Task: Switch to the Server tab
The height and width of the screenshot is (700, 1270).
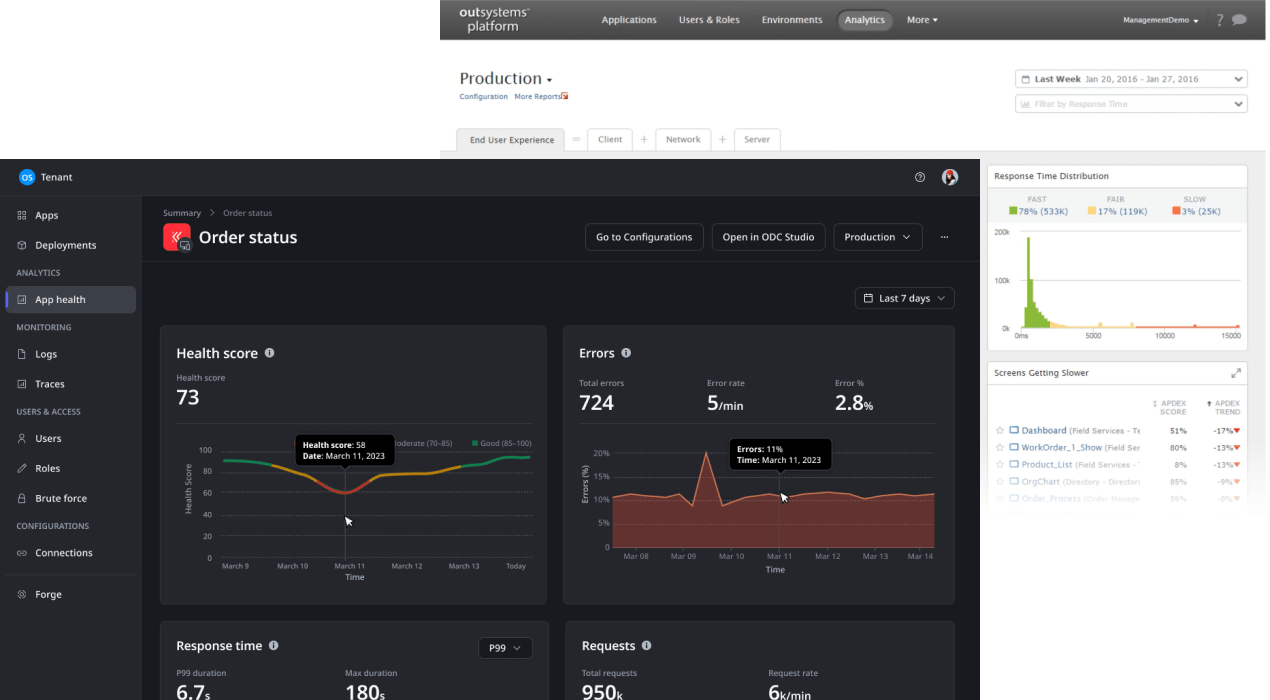Action: [x=757, y=140]
